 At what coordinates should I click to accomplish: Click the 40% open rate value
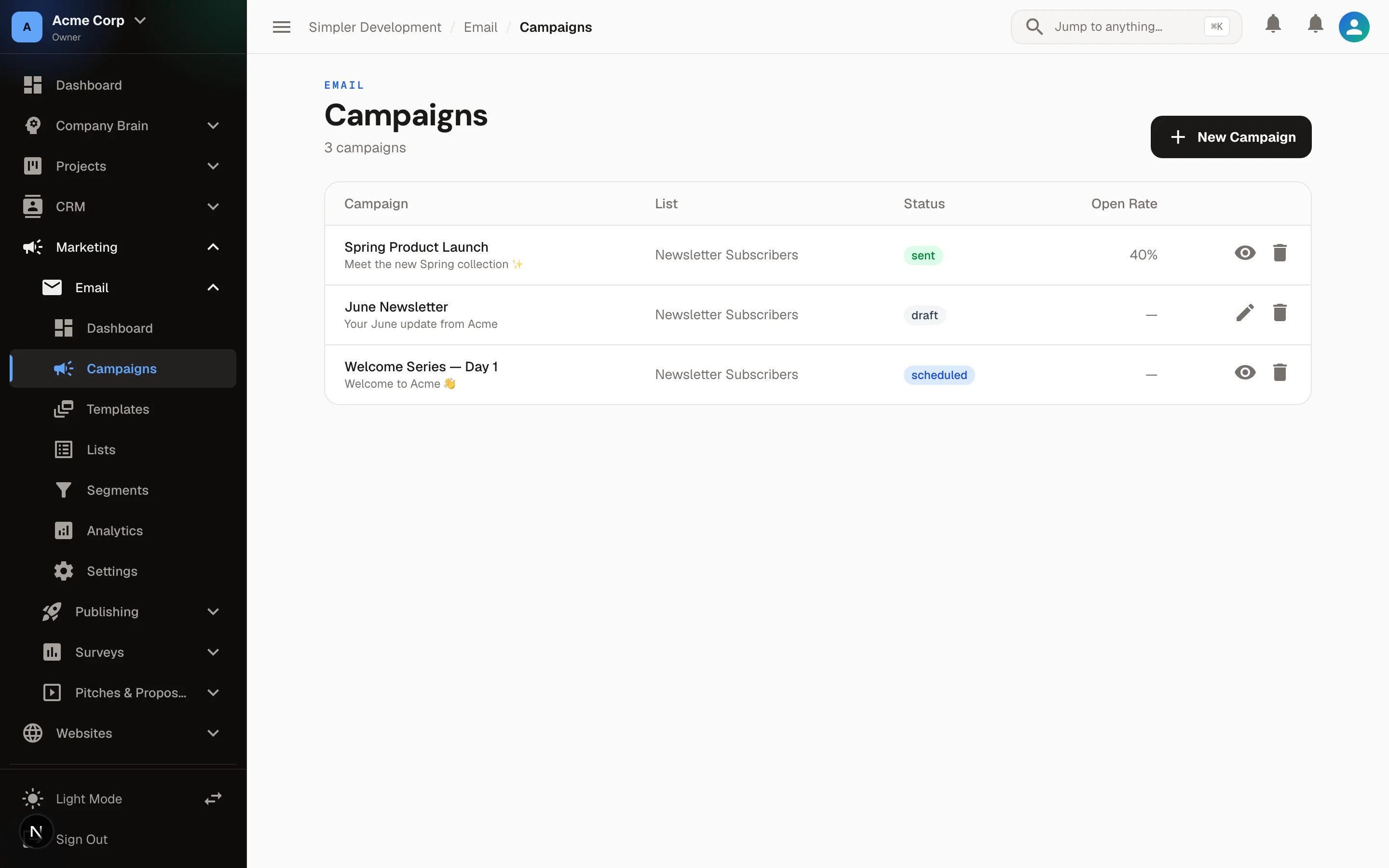click(x=1144, y=254)
